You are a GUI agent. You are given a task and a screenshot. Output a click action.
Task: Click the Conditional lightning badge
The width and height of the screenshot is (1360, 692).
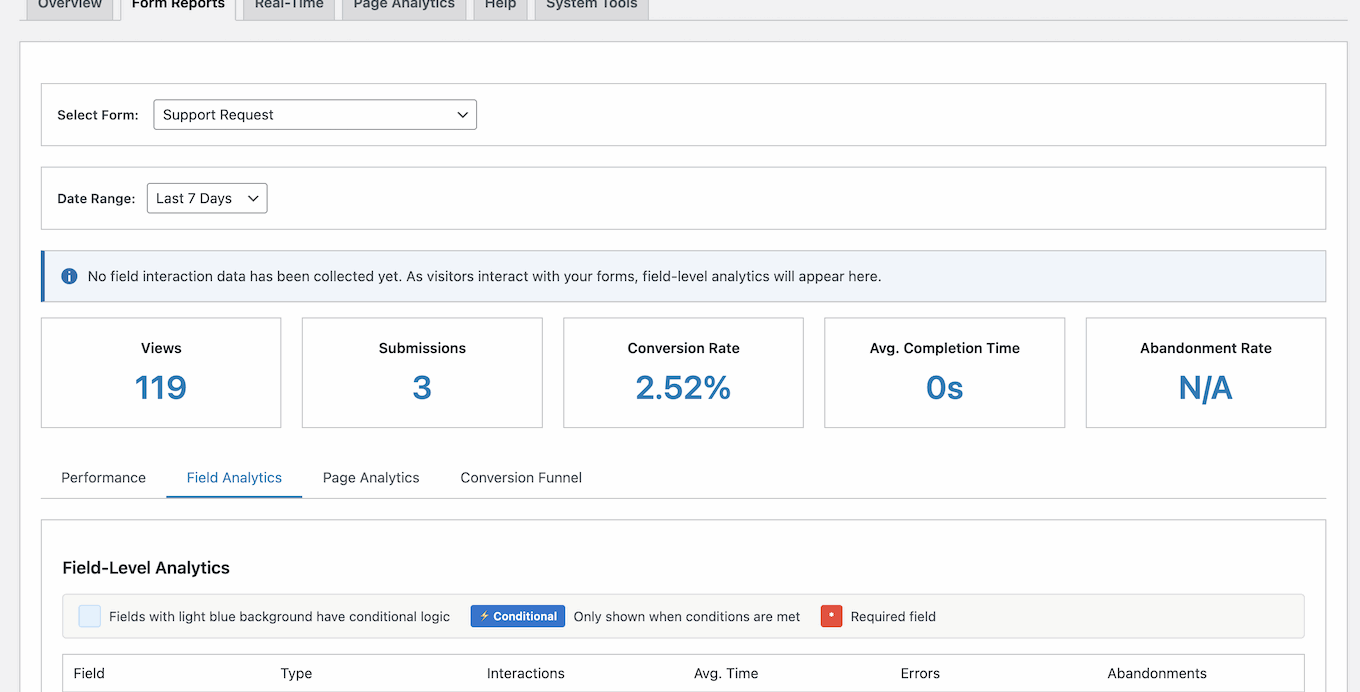click(518, 616)
